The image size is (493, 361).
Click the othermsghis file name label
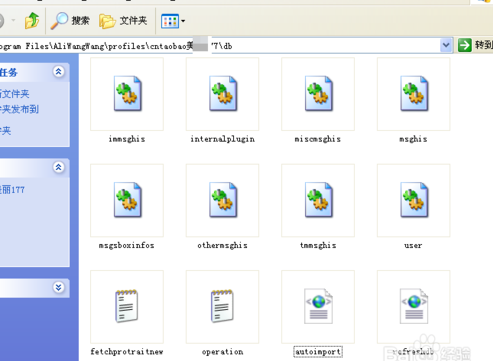click(x=223, y=246)
